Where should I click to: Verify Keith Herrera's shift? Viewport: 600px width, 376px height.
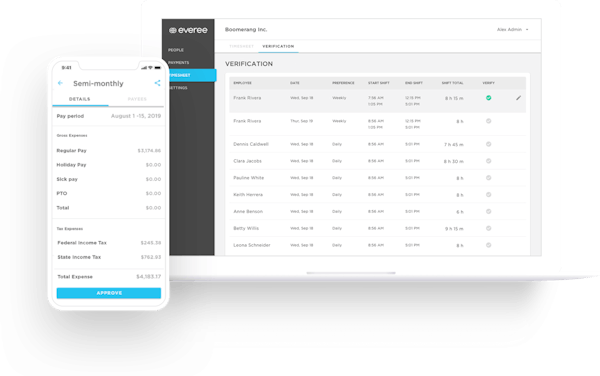(x=489, y=195)
